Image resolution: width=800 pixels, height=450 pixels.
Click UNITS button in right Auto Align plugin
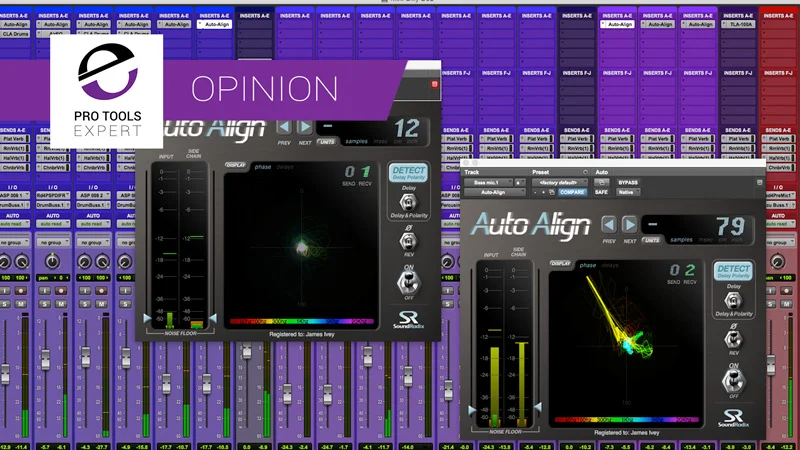pos(652,240)
